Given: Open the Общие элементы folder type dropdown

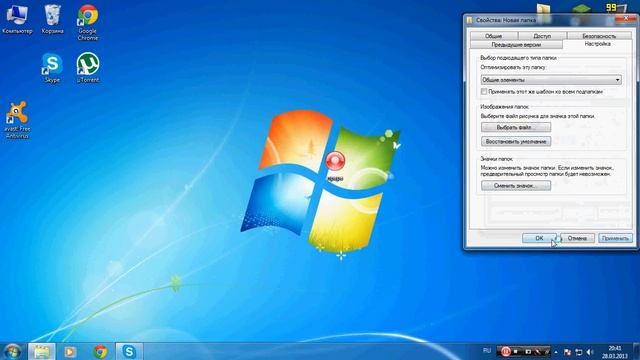Looking at the screenshot, I should 551,80.
